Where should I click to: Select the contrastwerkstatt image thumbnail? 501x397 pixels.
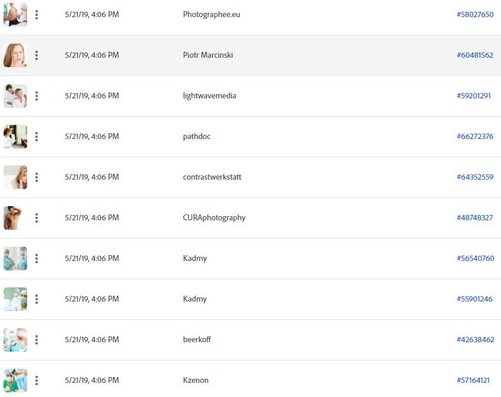(15, 177)
